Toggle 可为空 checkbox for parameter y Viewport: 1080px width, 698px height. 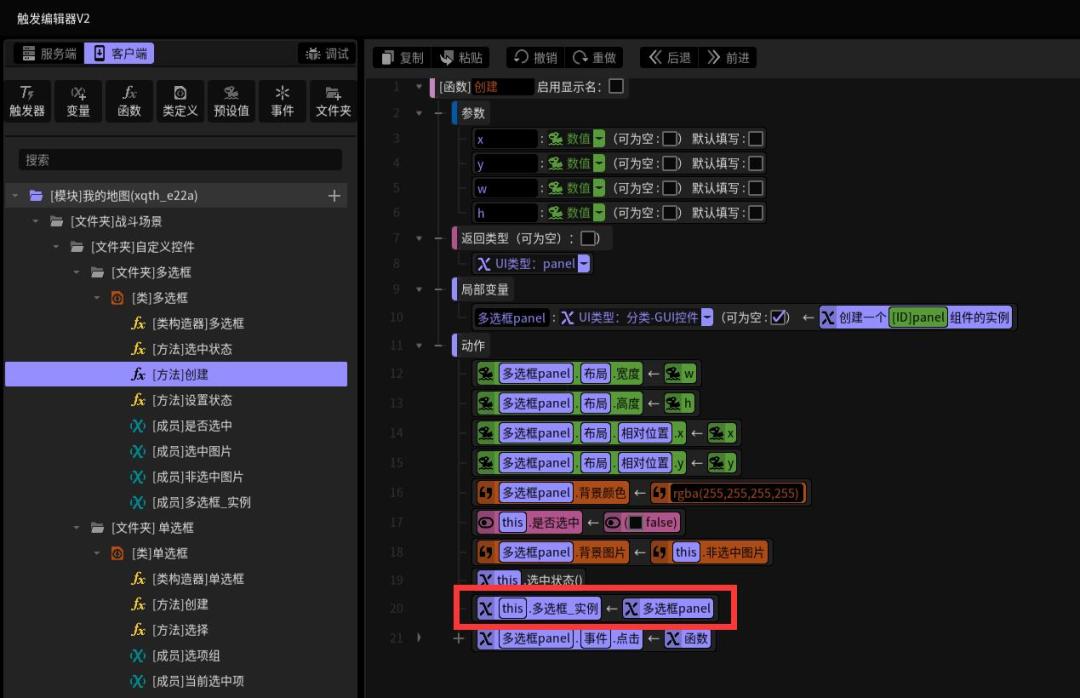tap(670, 163)
